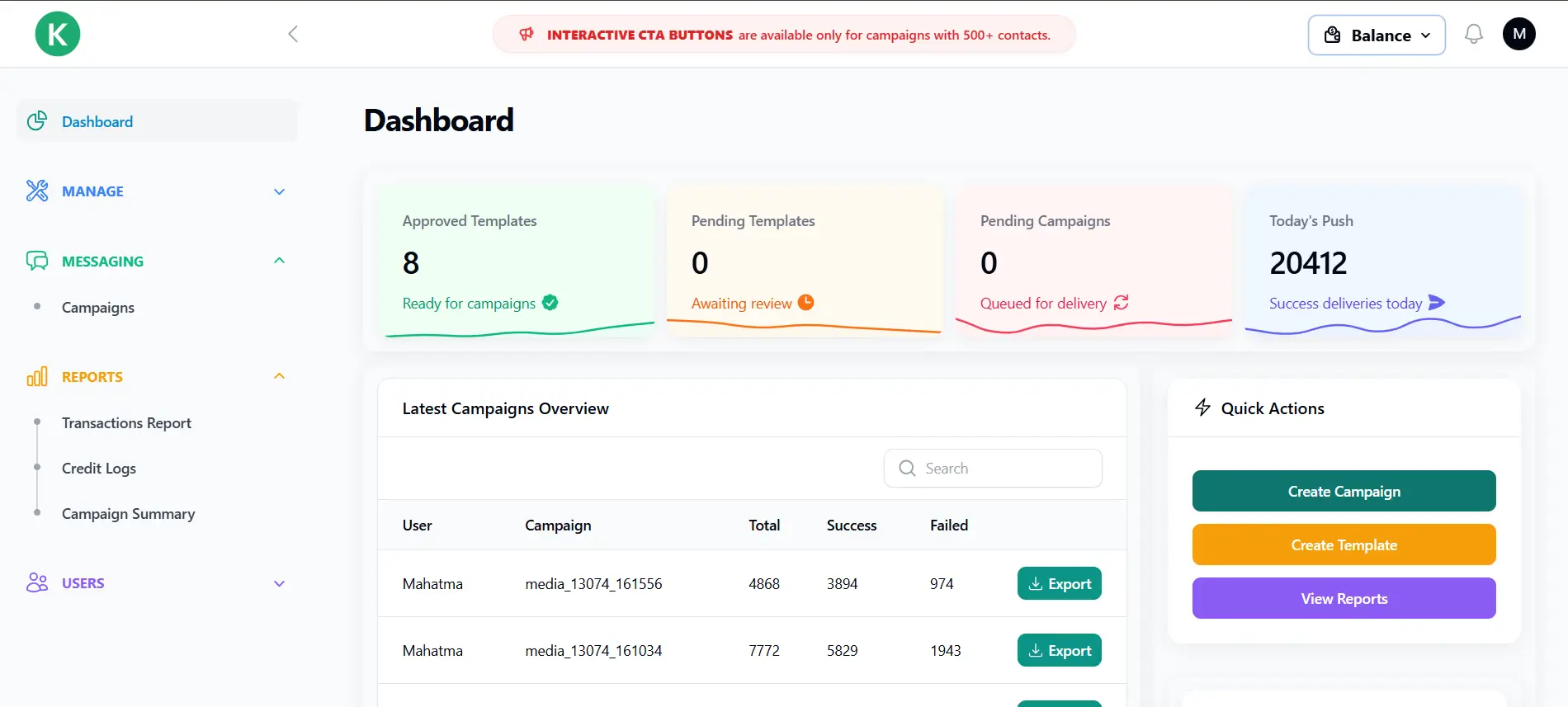Collapse the Reports section chevron
This screenshot has height=707, width=1568.
tap(279, 376)
